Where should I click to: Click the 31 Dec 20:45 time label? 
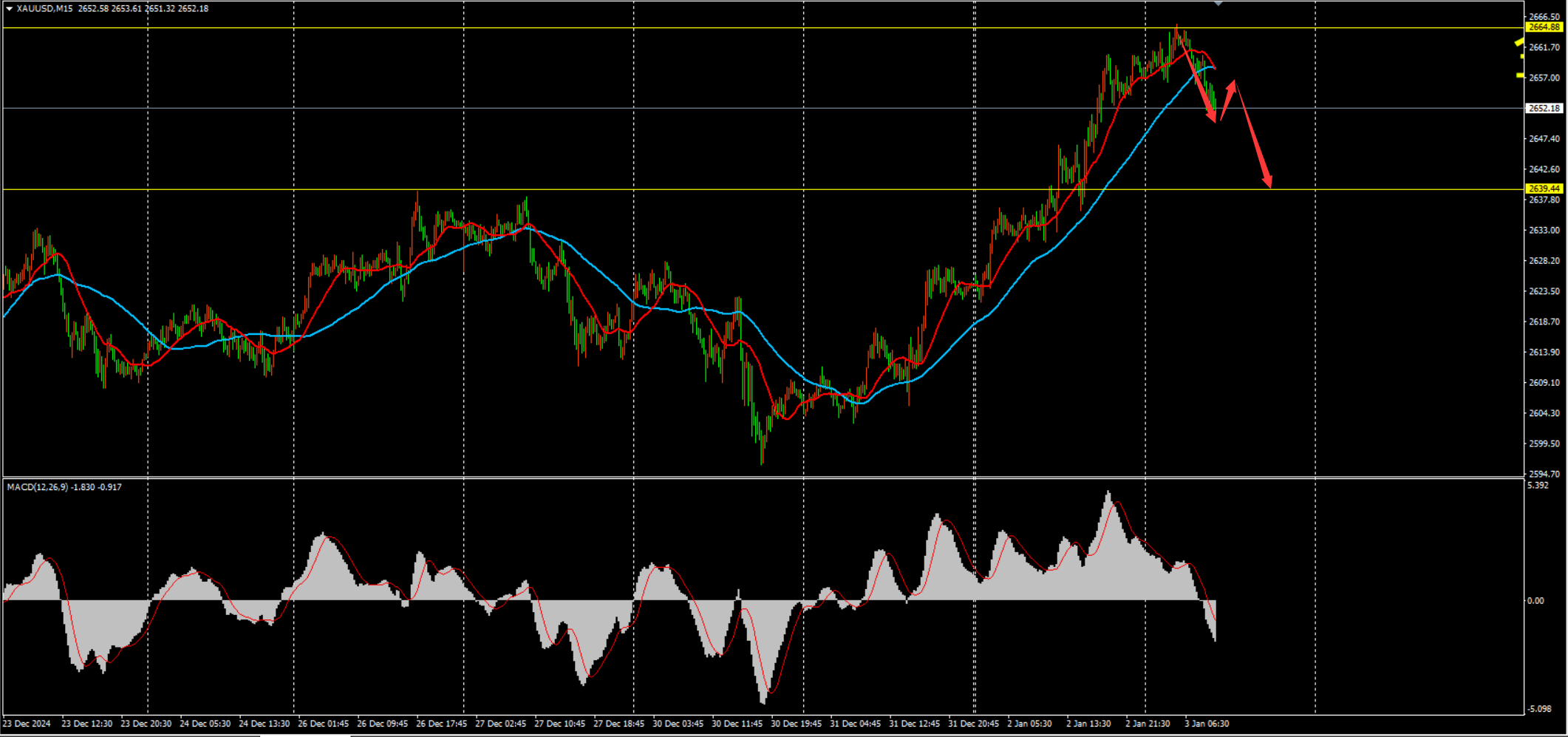pyautogui.click(x=974, y=724)
